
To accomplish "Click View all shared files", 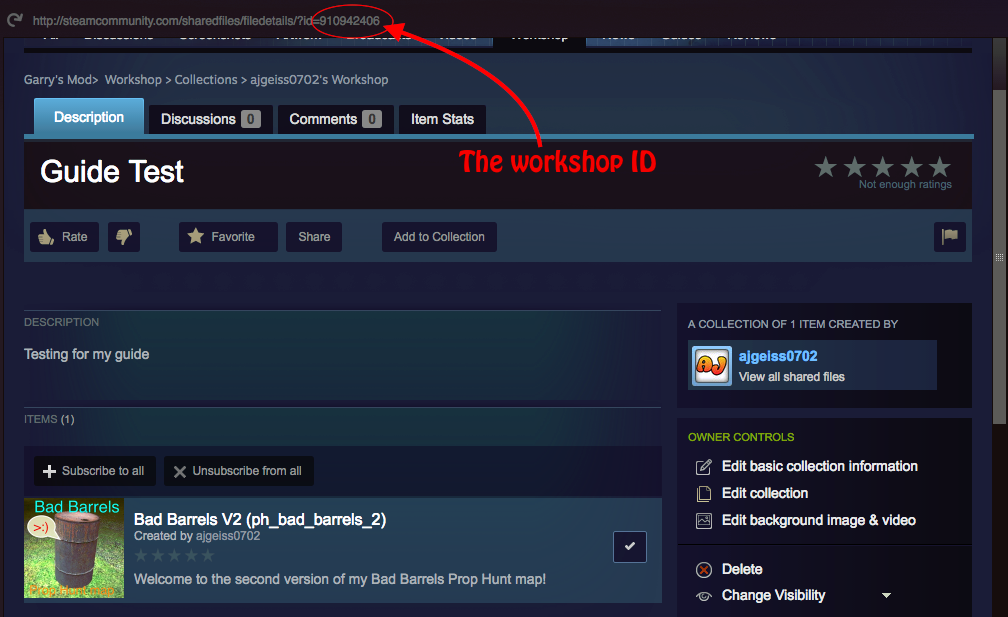I will pos(791,377).
